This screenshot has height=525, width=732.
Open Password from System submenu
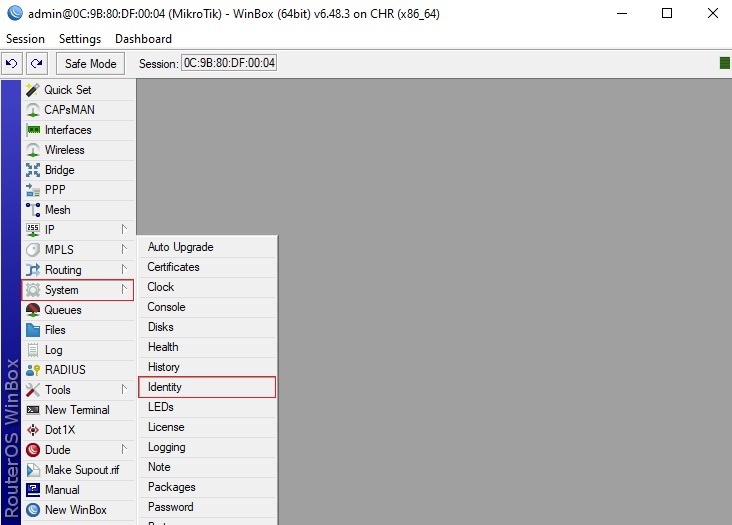point(207,507)
